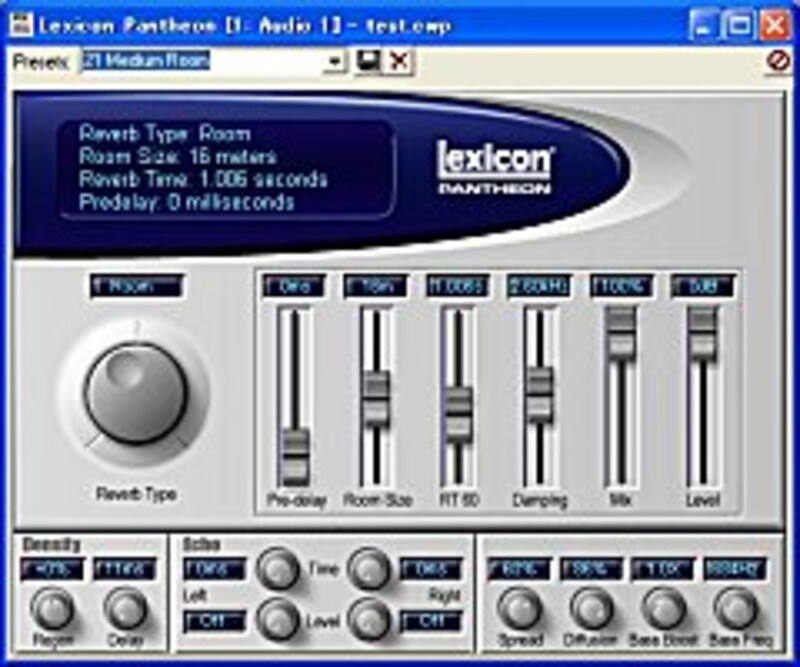Click the Bass Freq knob
The width and height of the screenshot is (800, 667).
coord(736,608)
